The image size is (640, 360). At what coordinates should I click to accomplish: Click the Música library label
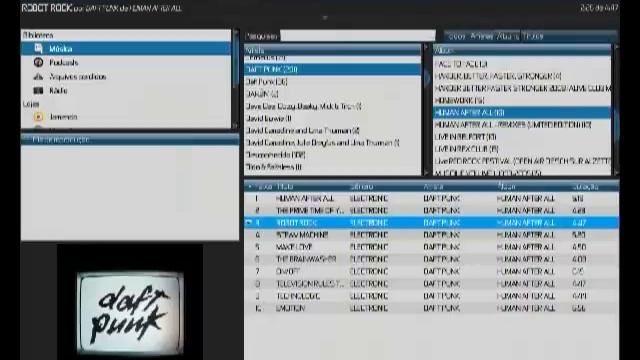pyautogui.click(x=60, y=49)
